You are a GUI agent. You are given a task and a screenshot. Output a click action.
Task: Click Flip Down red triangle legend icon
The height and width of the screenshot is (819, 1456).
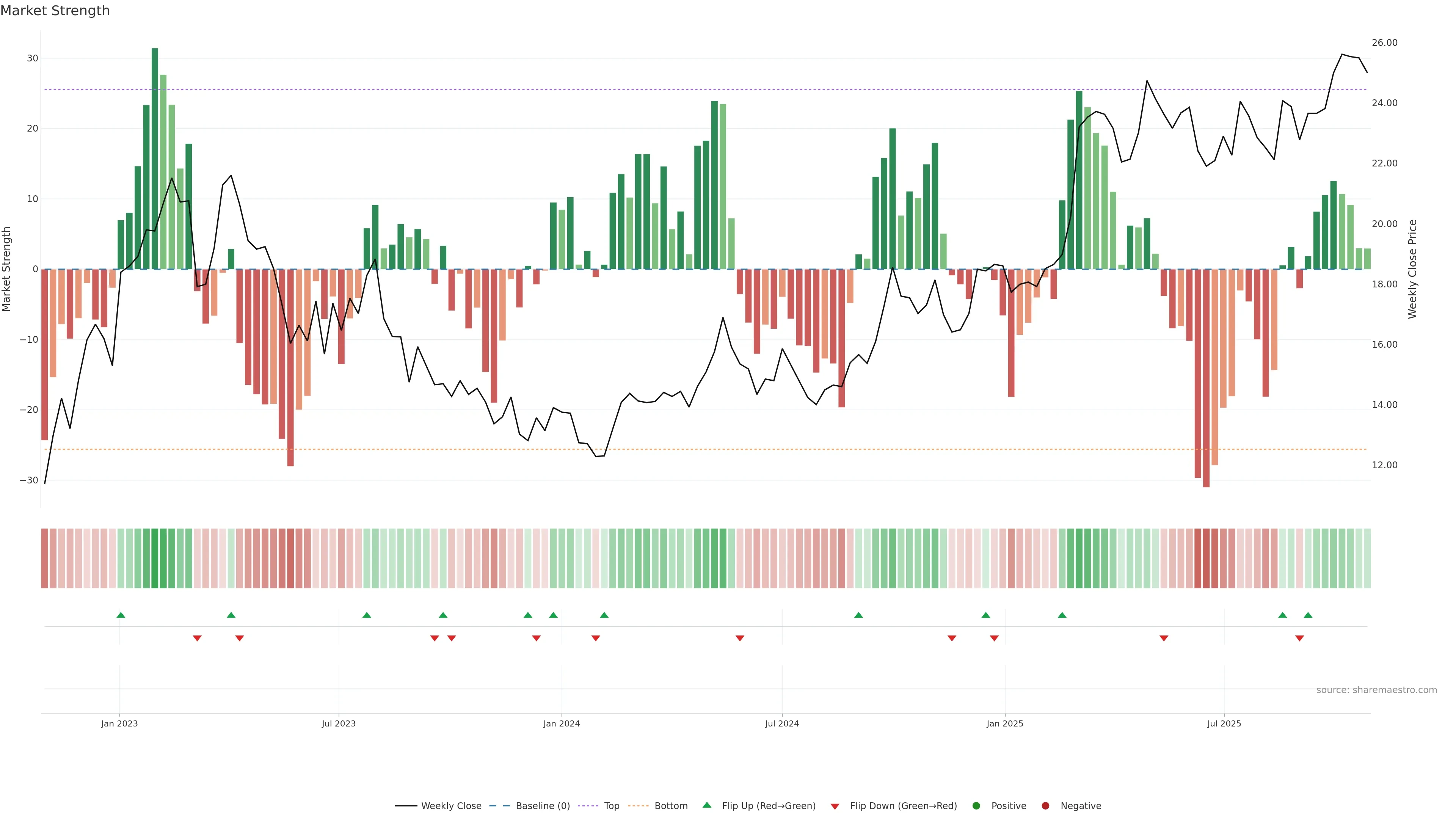tap(835, 806)
